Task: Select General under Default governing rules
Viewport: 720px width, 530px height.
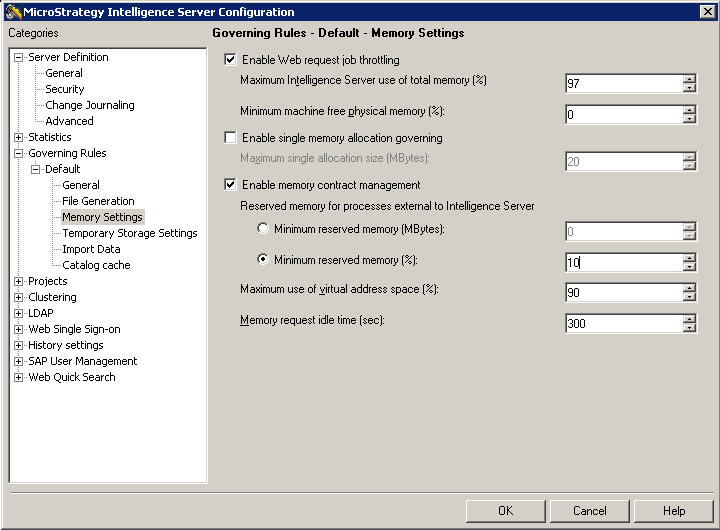Action: 81,185
